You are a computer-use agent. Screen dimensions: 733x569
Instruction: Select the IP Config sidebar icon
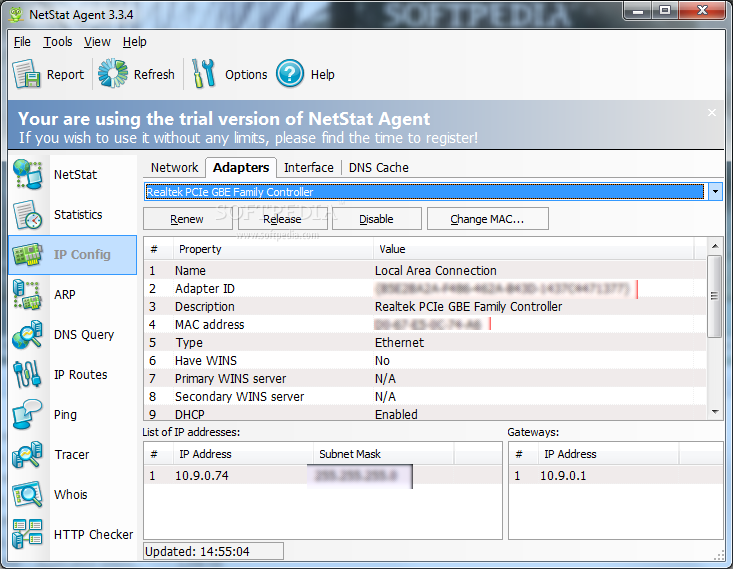(x=28, y=254)
